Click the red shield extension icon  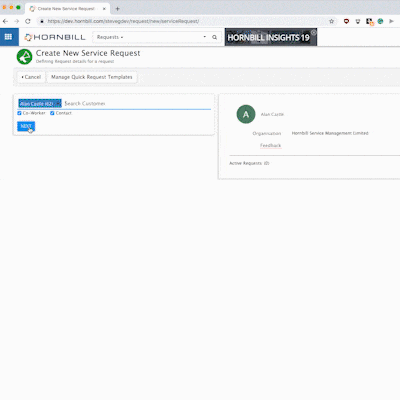[x=346, y=21]
